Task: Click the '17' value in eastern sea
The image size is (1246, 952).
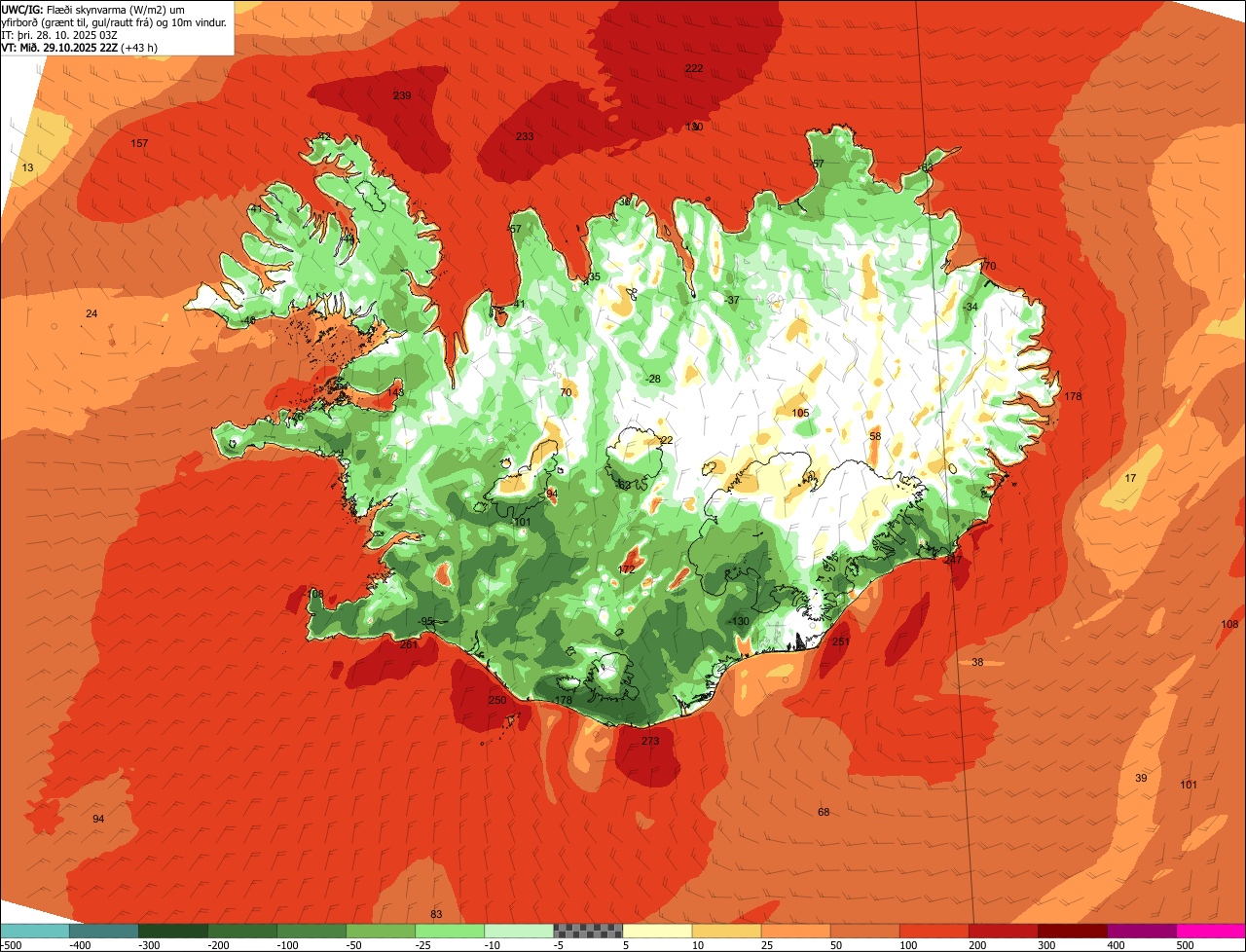Action: pos(1130,479)
